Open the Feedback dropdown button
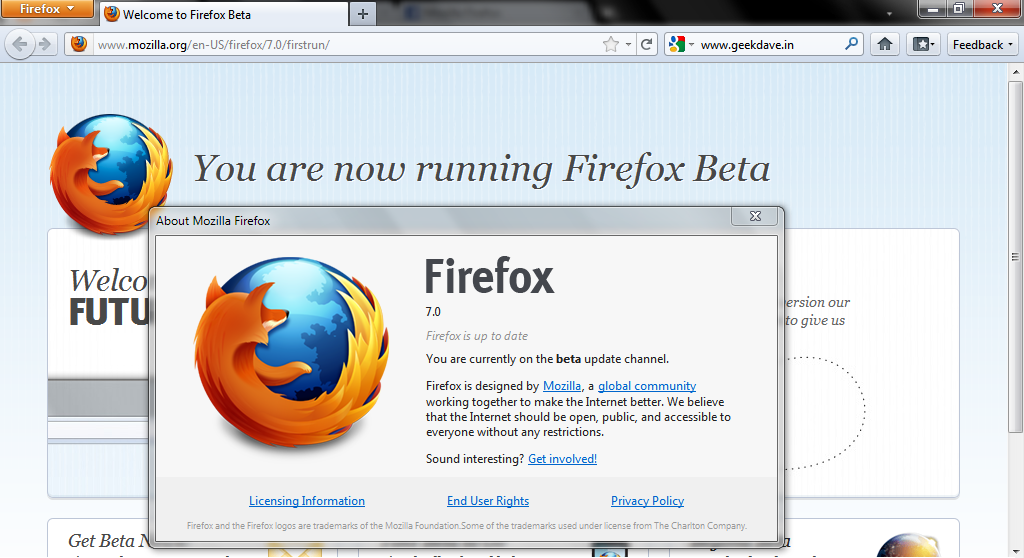 pyautogui.click(x=983, y=44)
